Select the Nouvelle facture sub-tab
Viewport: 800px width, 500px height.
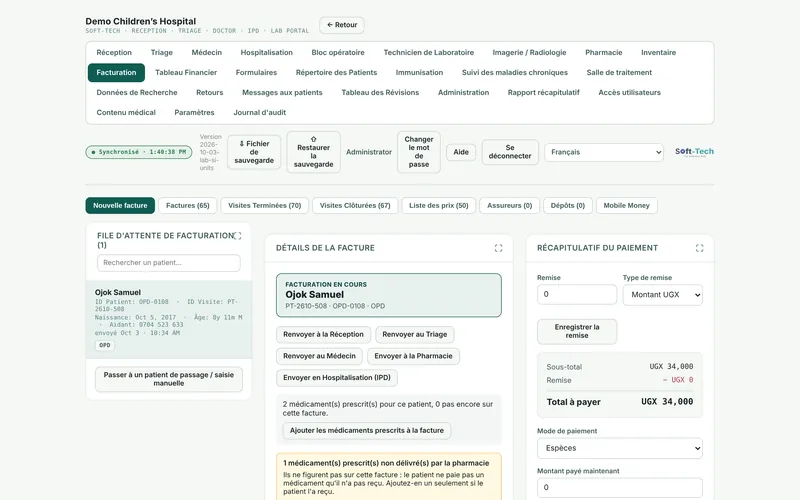tap(120, 206)
